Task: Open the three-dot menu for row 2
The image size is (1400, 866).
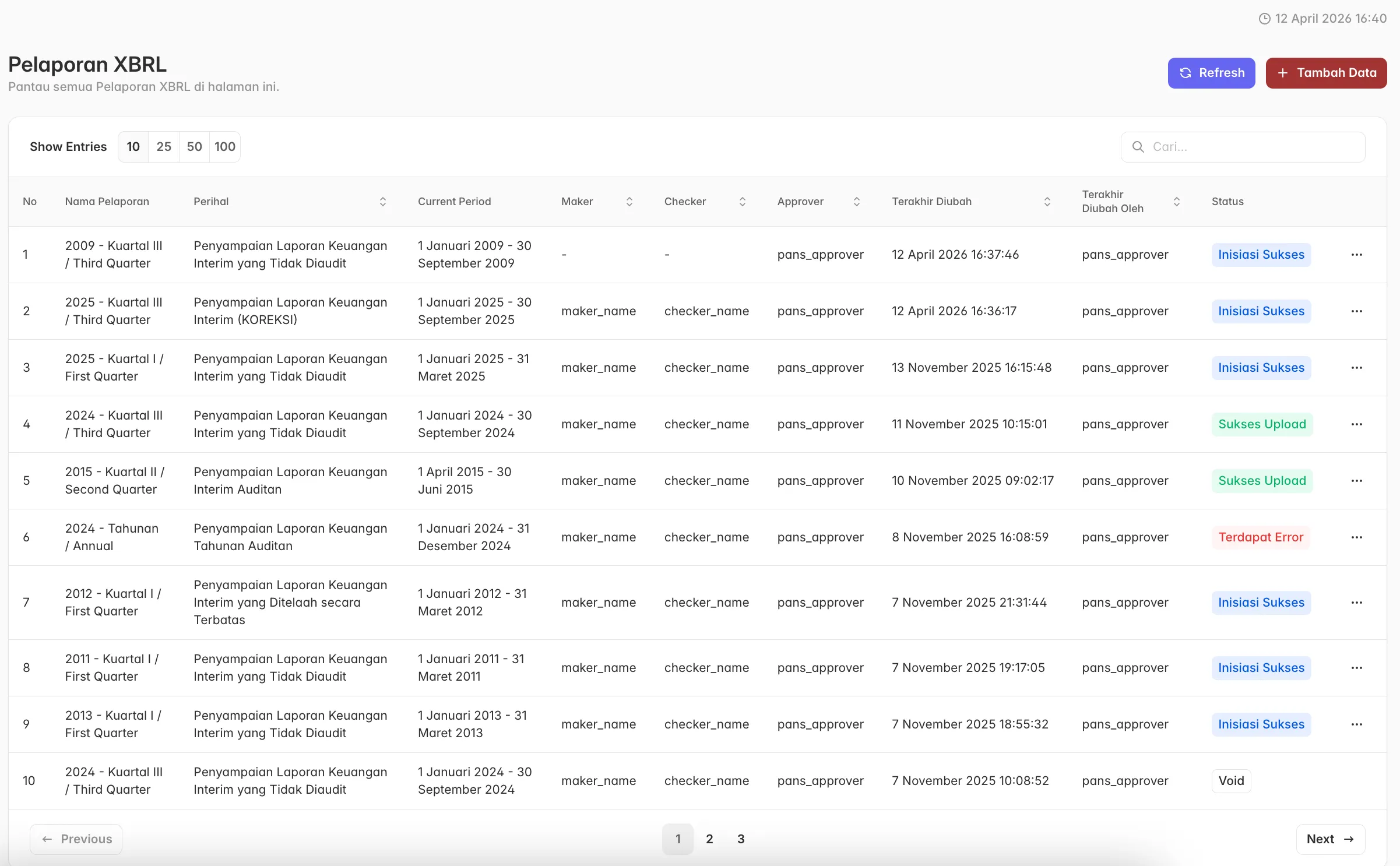Action: [x=1356, y=311]
